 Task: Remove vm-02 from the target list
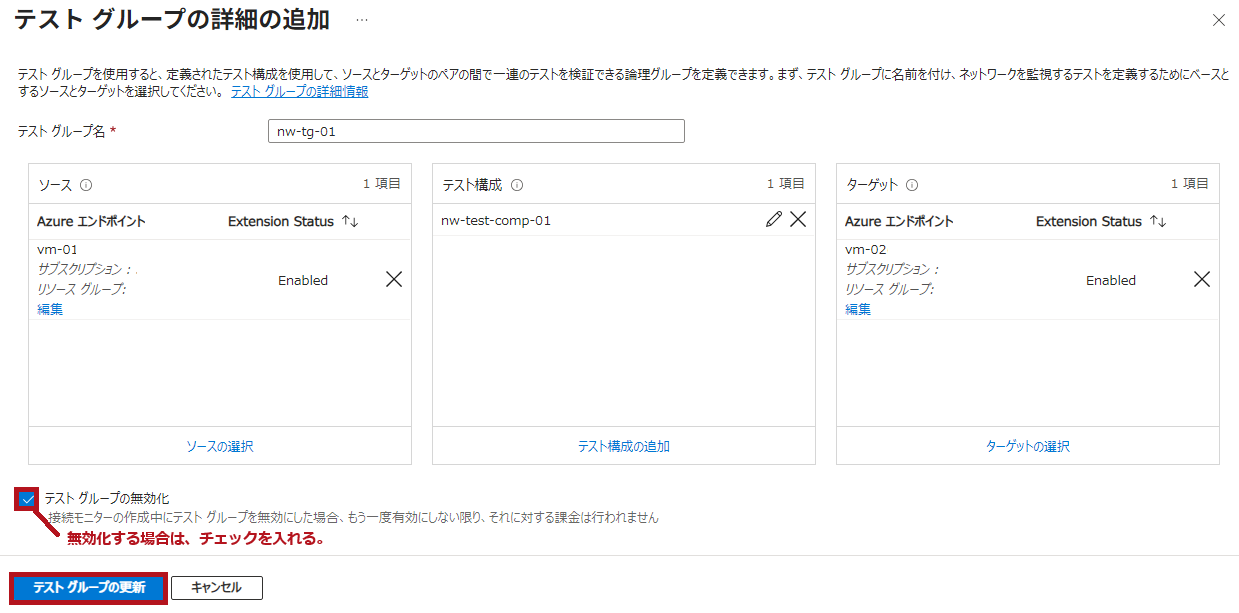click(1202, 280)
